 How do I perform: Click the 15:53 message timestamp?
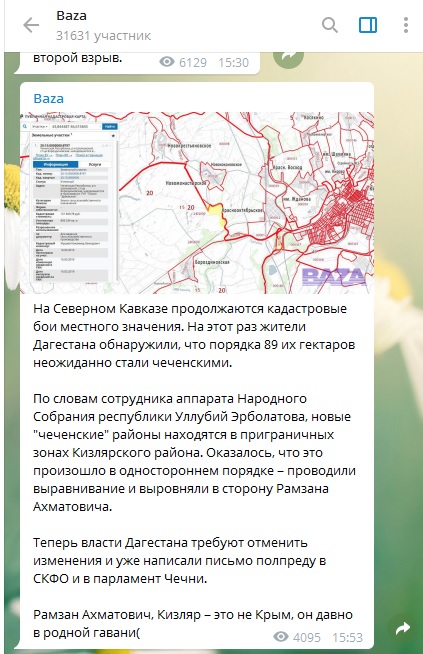pos(347,637)
